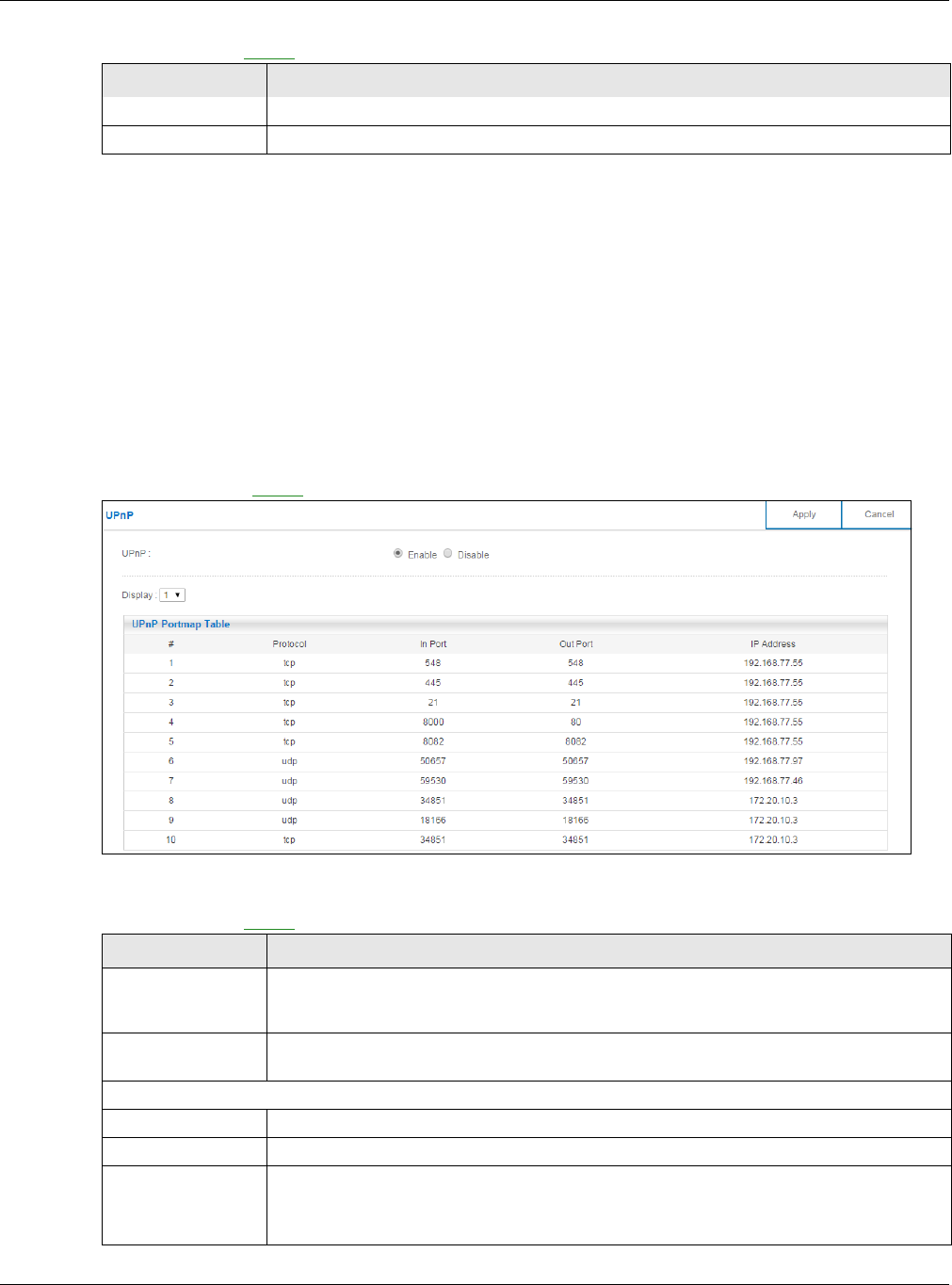Click the 'UPnP :' field label
The image size is (952, 1285).
136,554
